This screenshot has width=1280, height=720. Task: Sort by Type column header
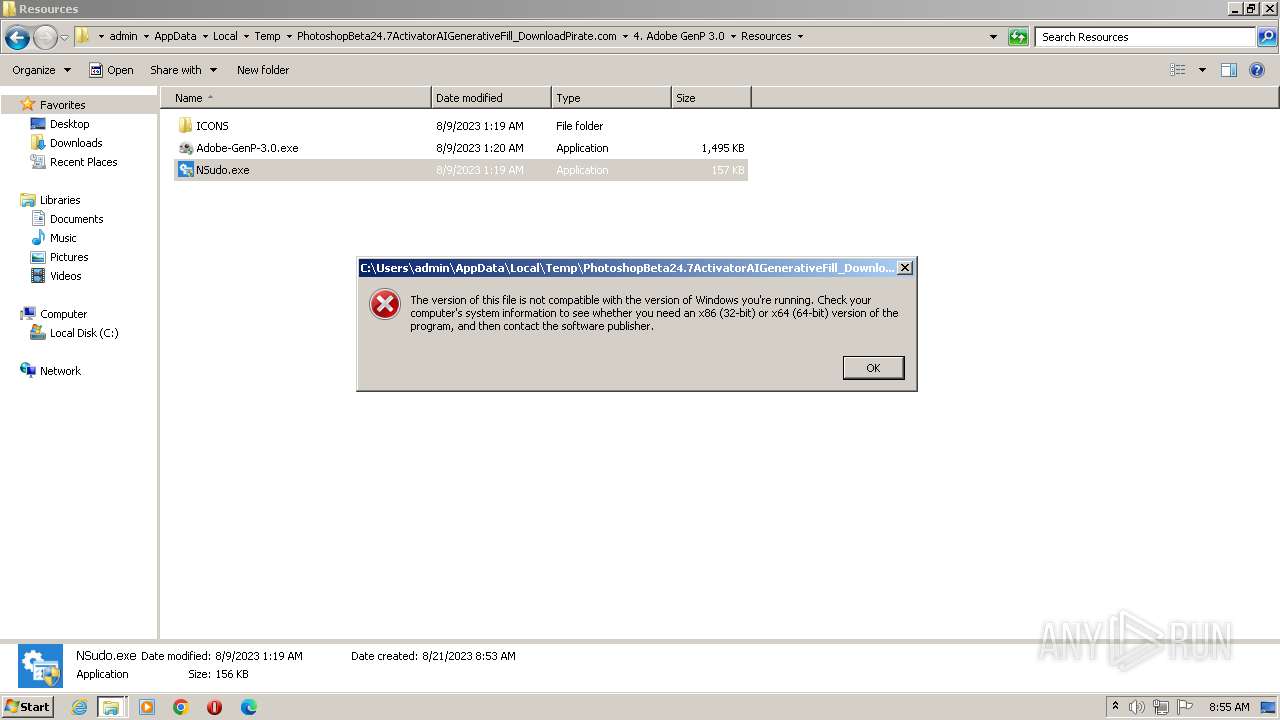pyautogui.click(x=611, y=98)
